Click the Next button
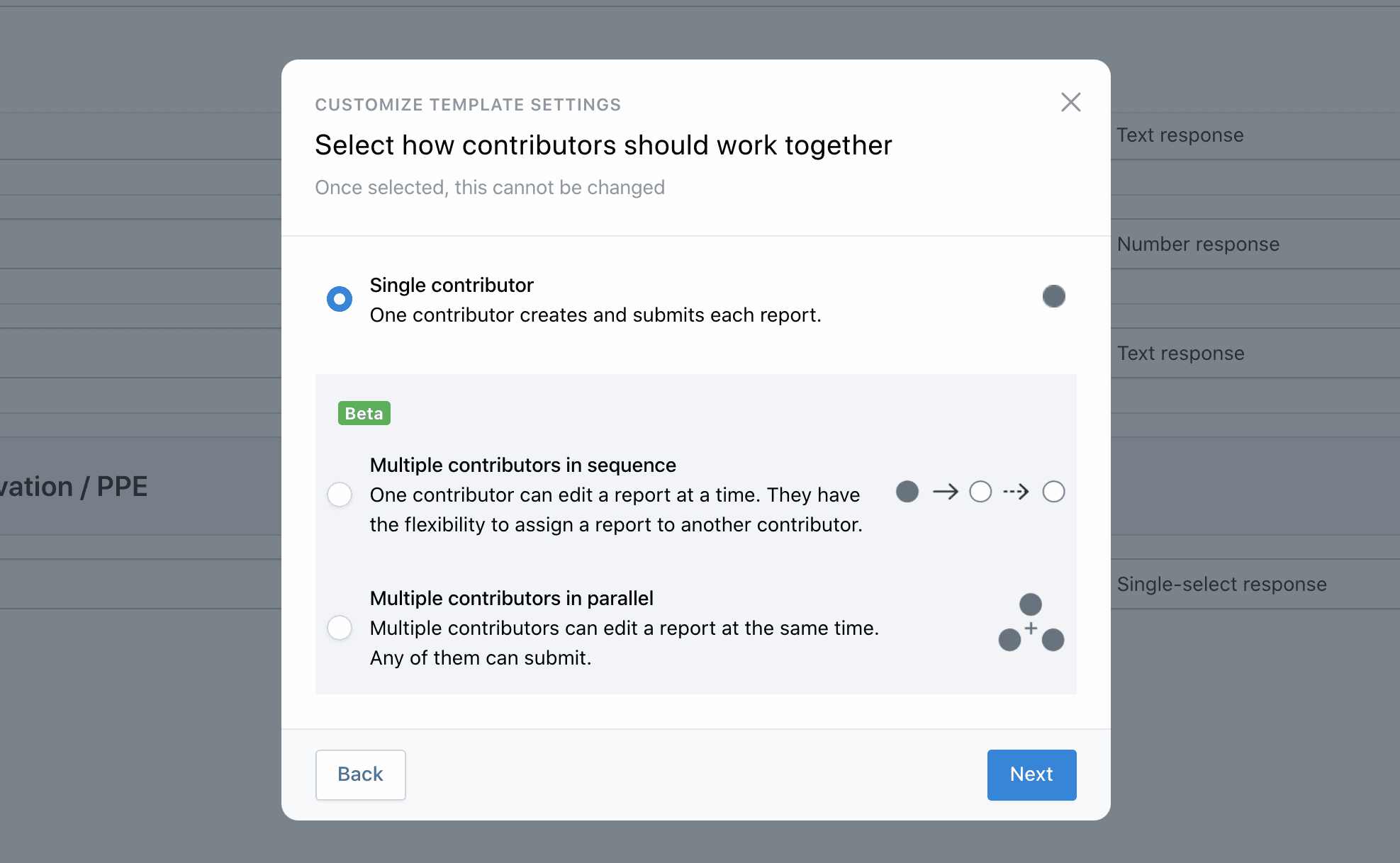1400x863 pixels. [1031, 774]
